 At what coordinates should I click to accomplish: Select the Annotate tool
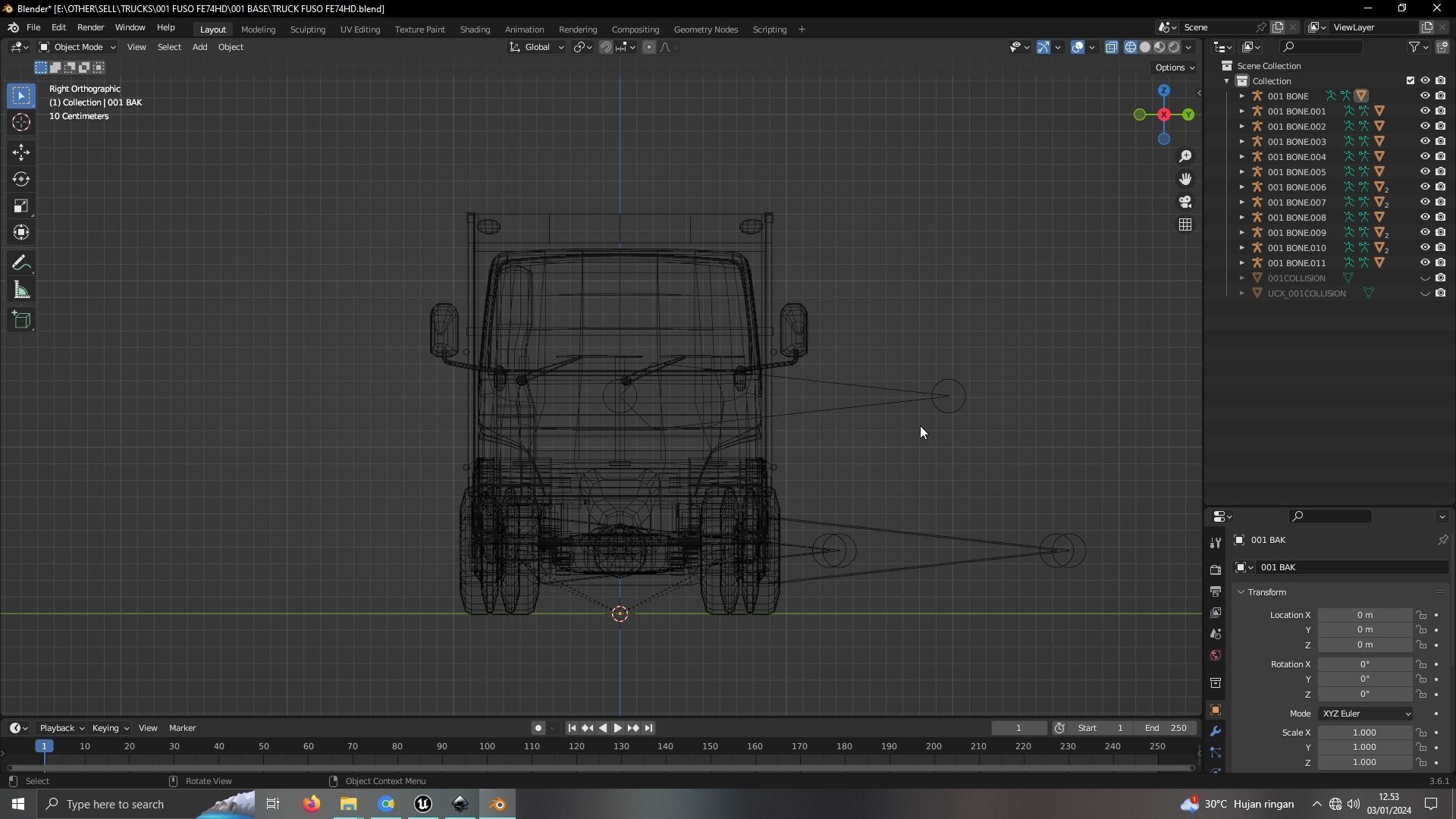coord(21,263)
